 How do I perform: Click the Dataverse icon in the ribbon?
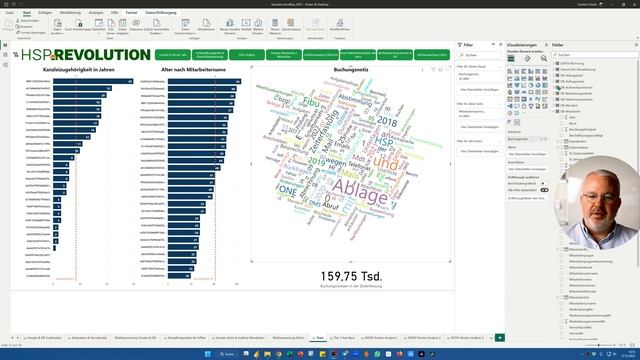click(x=136, y=24)
